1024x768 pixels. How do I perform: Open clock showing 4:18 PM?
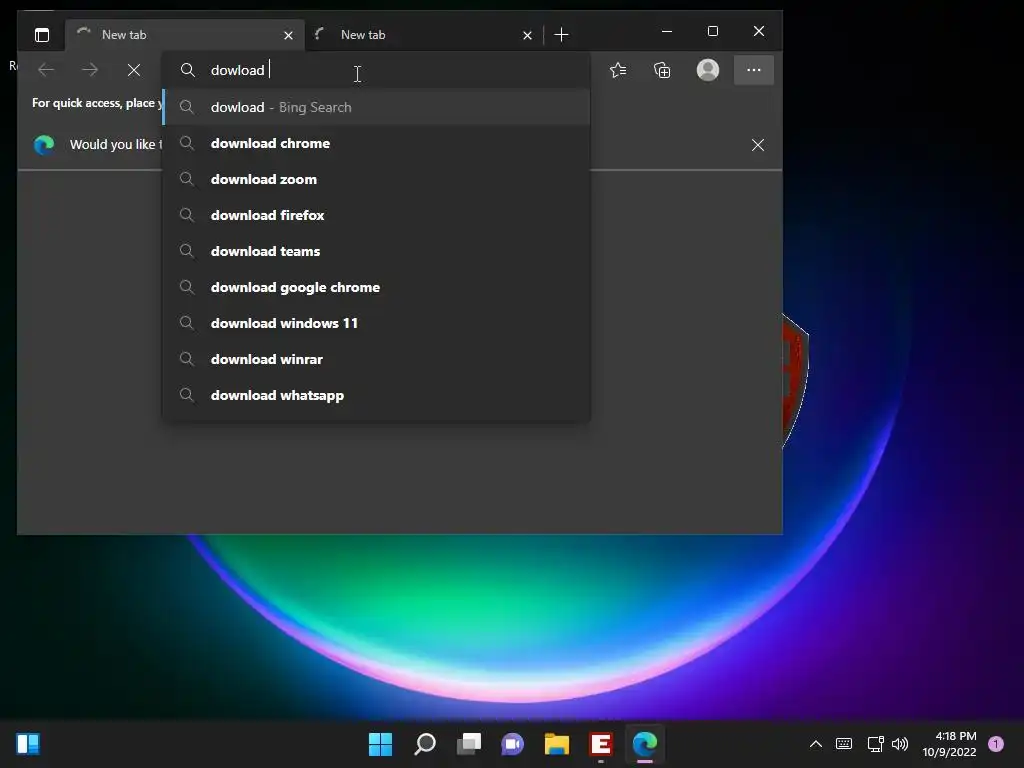click(949, 744)
